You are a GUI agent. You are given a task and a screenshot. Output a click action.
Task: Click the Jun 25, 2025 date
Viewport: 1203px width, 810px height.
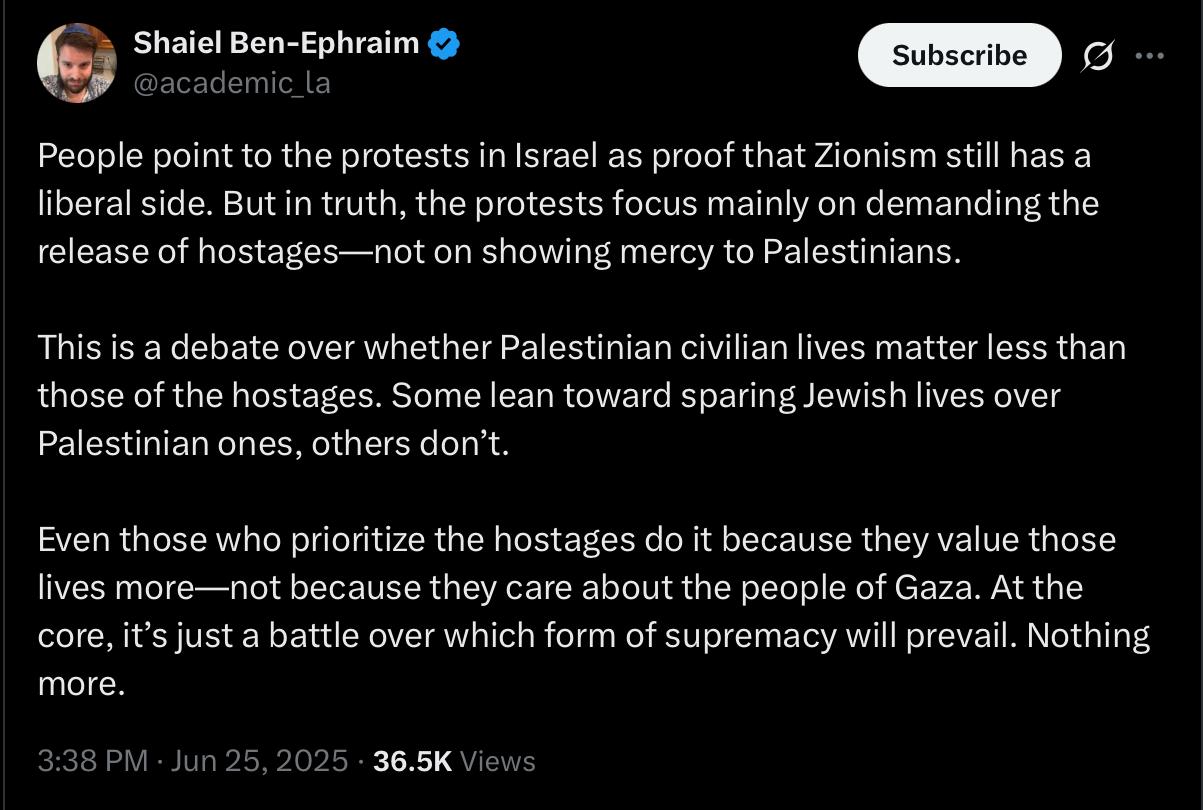click(260, 761)
